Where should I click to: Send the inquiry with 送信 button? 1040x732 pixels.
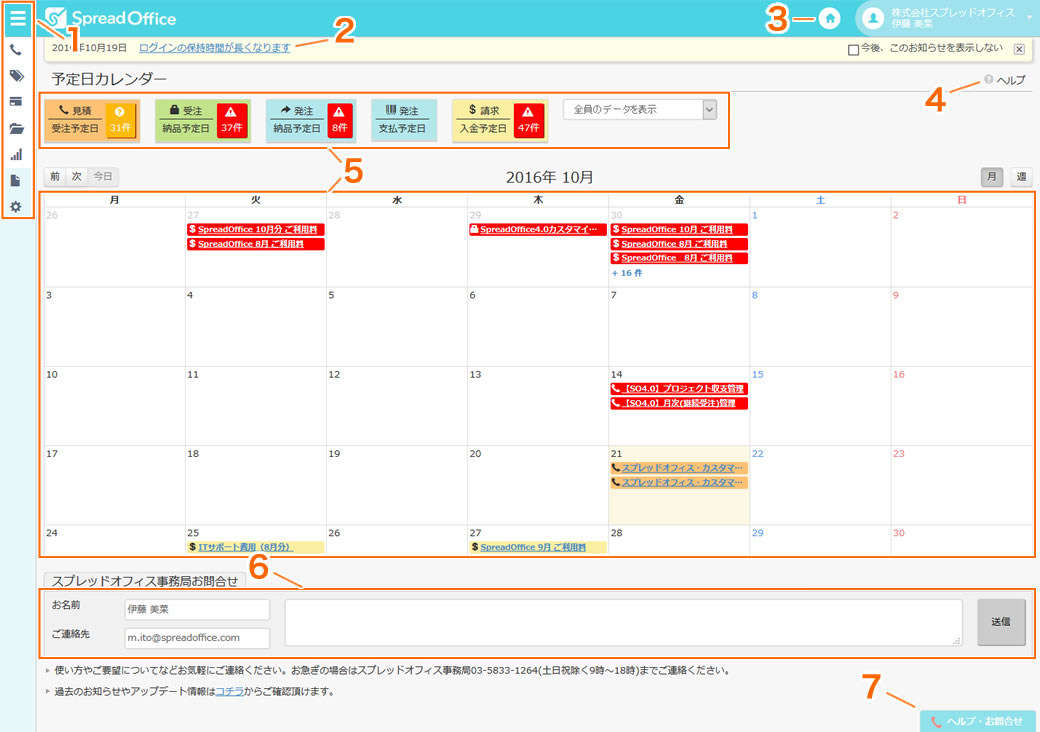(x=1001, y=622)
